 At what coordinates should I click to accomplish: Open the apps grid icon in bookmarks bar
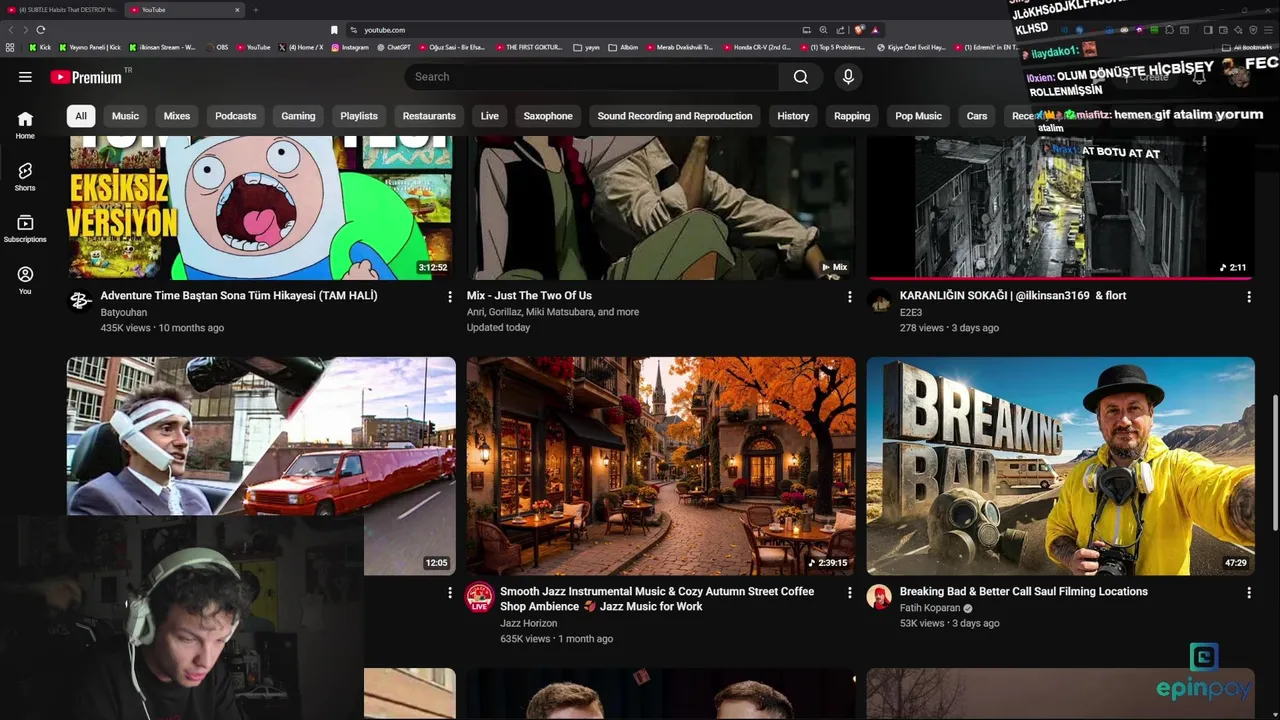pos(10,47)
